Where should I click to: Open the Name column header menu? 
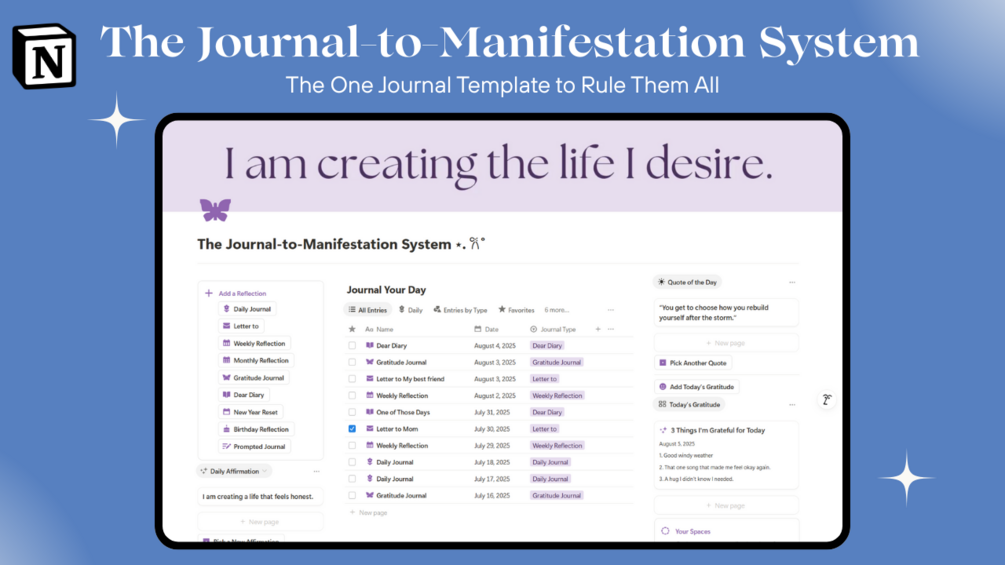(379, 329)
